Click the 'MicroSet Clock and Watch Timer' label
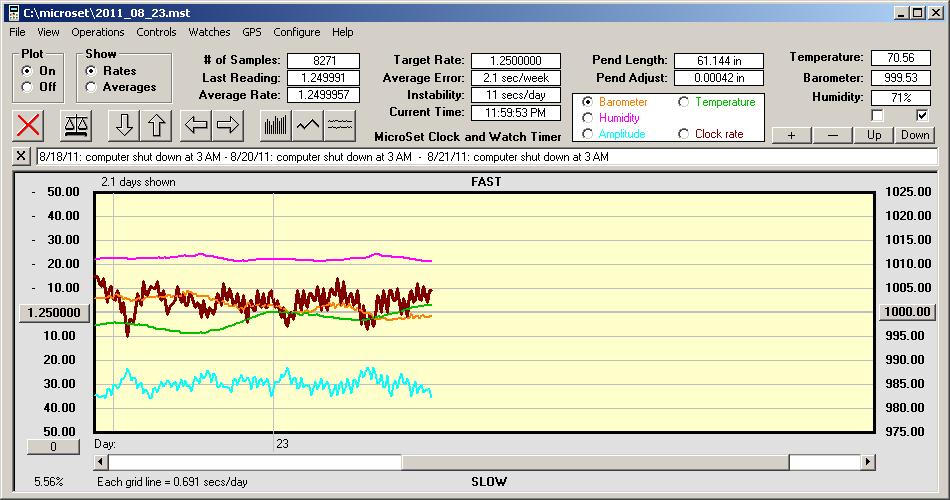Image resolution: width=950 pixels, height=500 pixels. point(468,137)
